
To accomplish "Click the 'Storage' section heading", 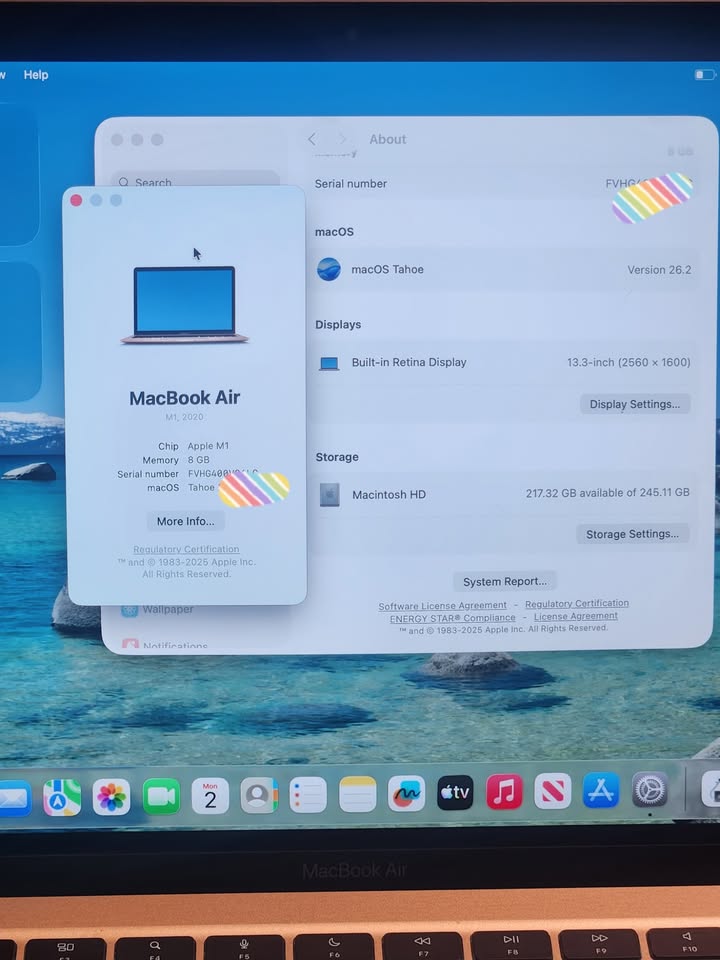I will [x=337, y=457].
